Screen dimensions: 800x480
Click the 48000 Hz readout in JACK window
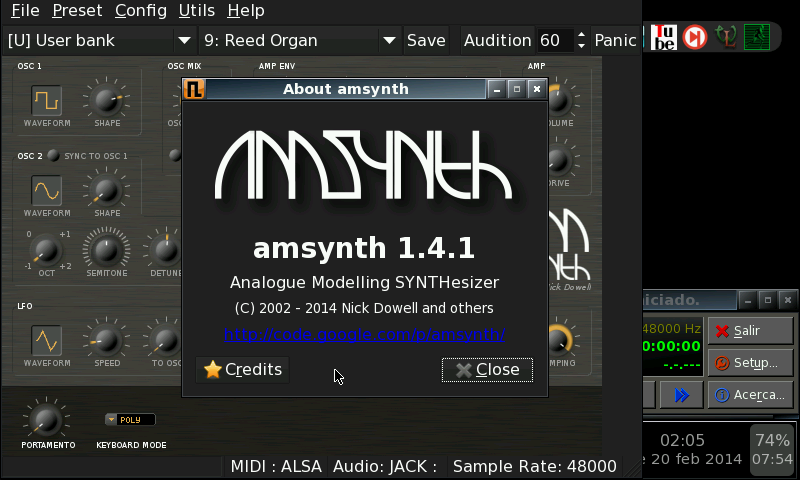(x=671, y=329)
